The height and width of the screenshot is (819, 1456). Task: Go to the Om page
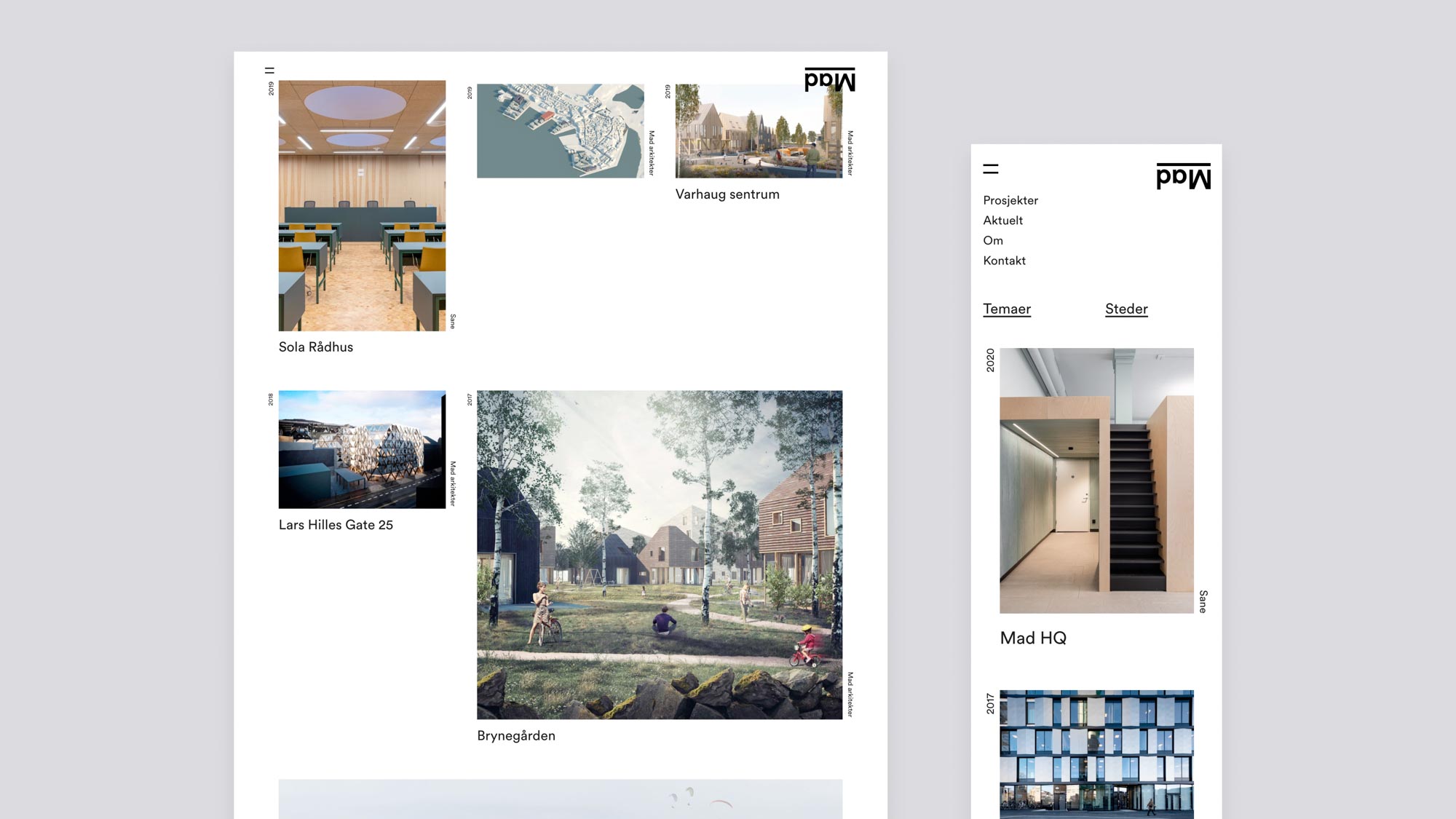992,240
